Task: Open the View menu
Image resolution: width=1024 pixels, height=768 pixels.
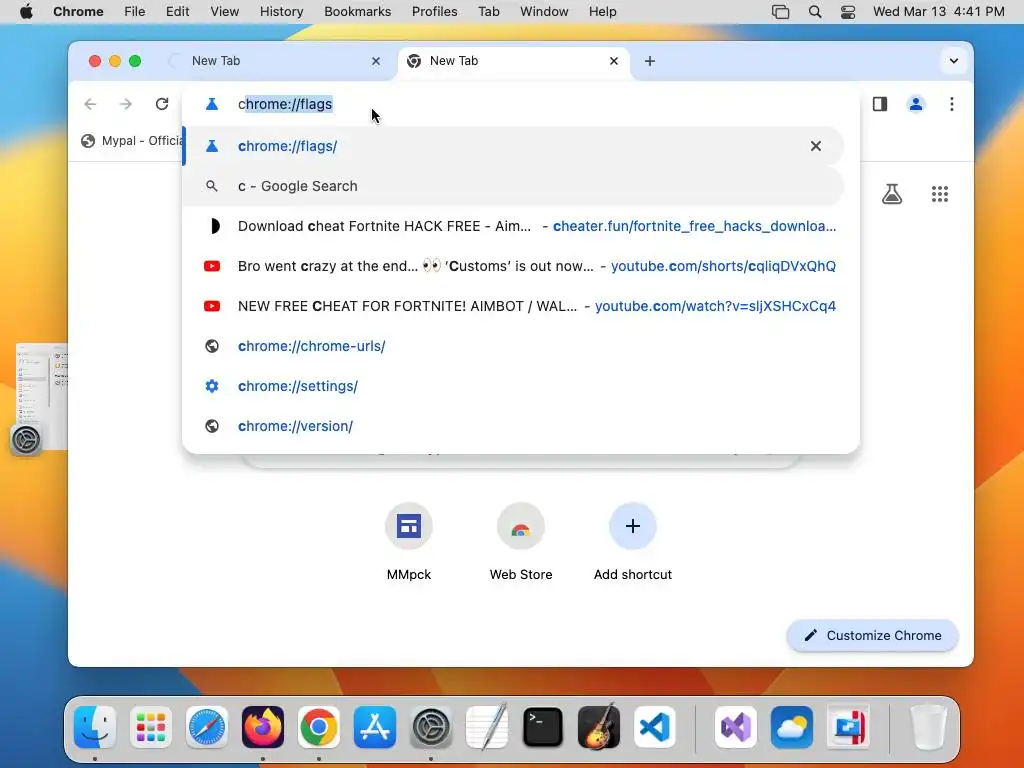Action: pos(225,11)
